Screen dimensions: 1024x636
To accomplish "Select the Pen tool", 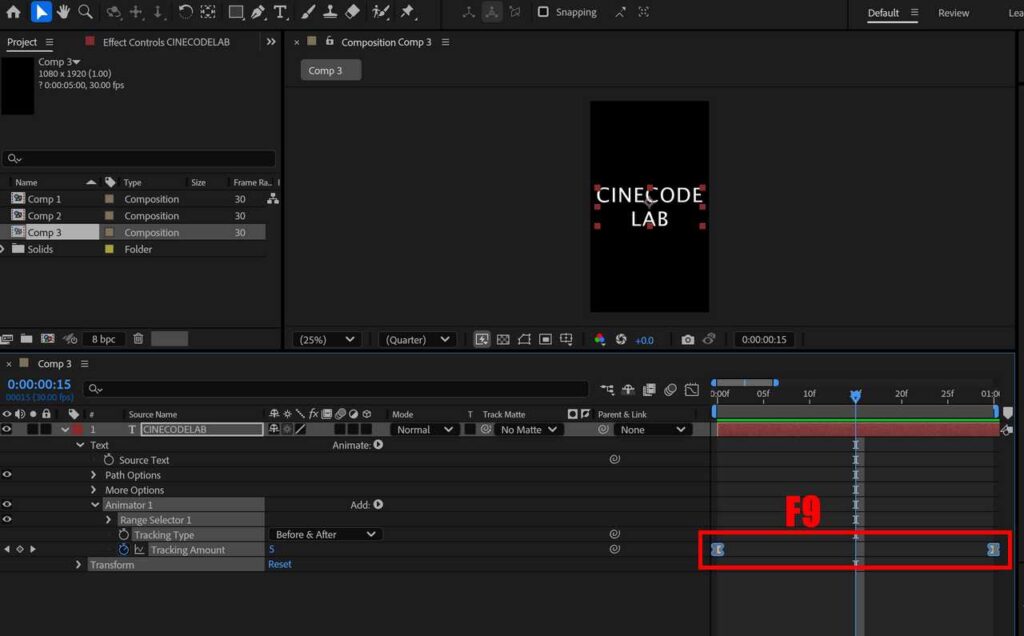I will point(258,12).
